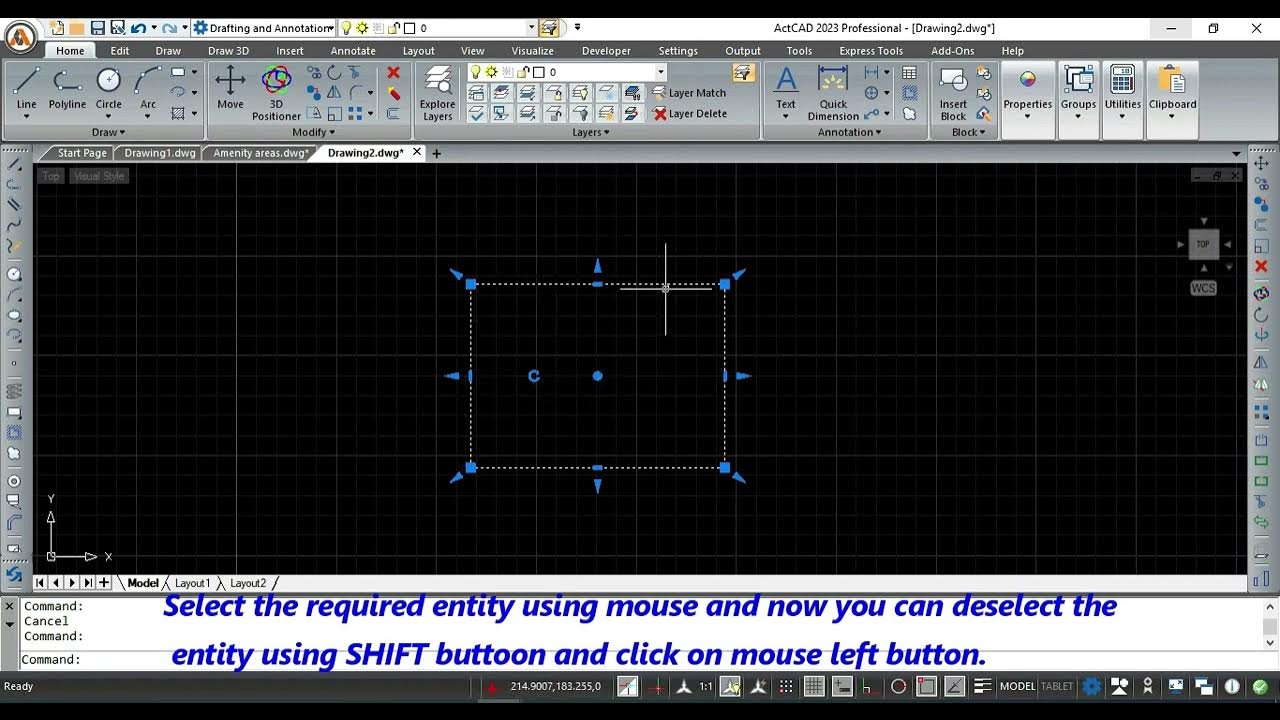Click the Mirror icon in Modify panel
The image size is (1280, 720).
click(334, 93)
